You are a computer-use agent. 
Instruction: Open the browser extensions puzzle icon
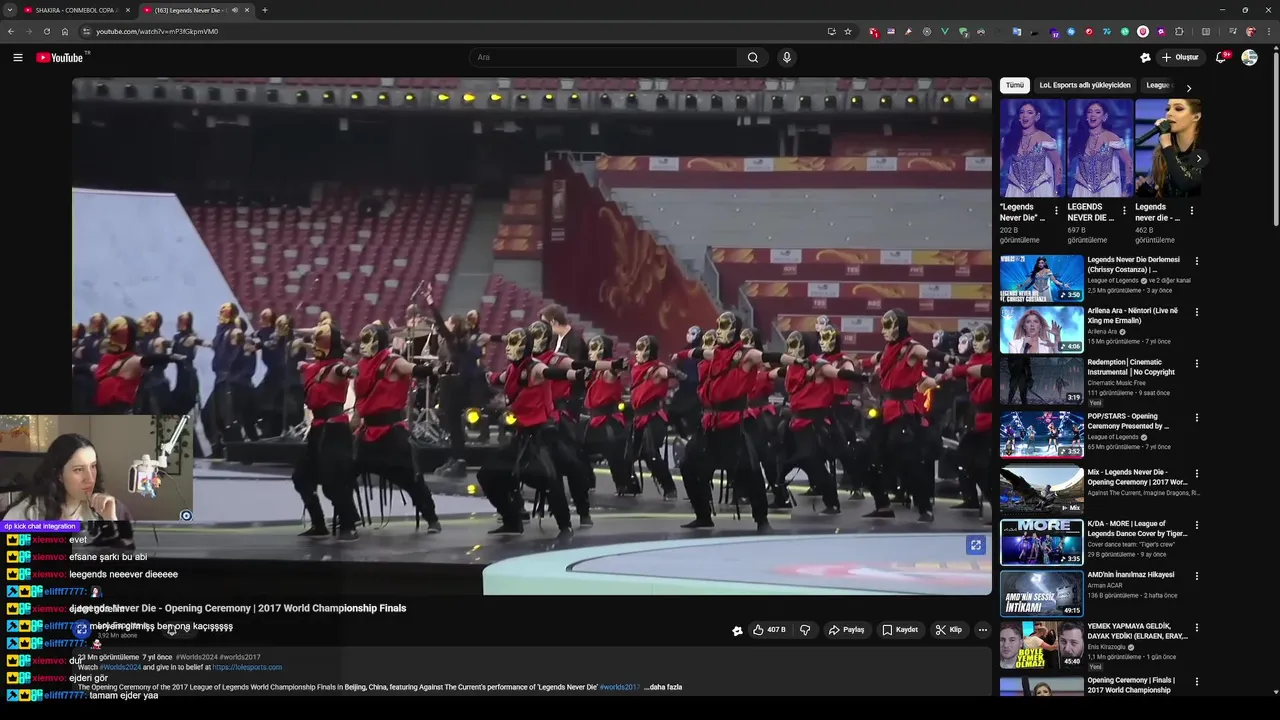pos(1178,31)
